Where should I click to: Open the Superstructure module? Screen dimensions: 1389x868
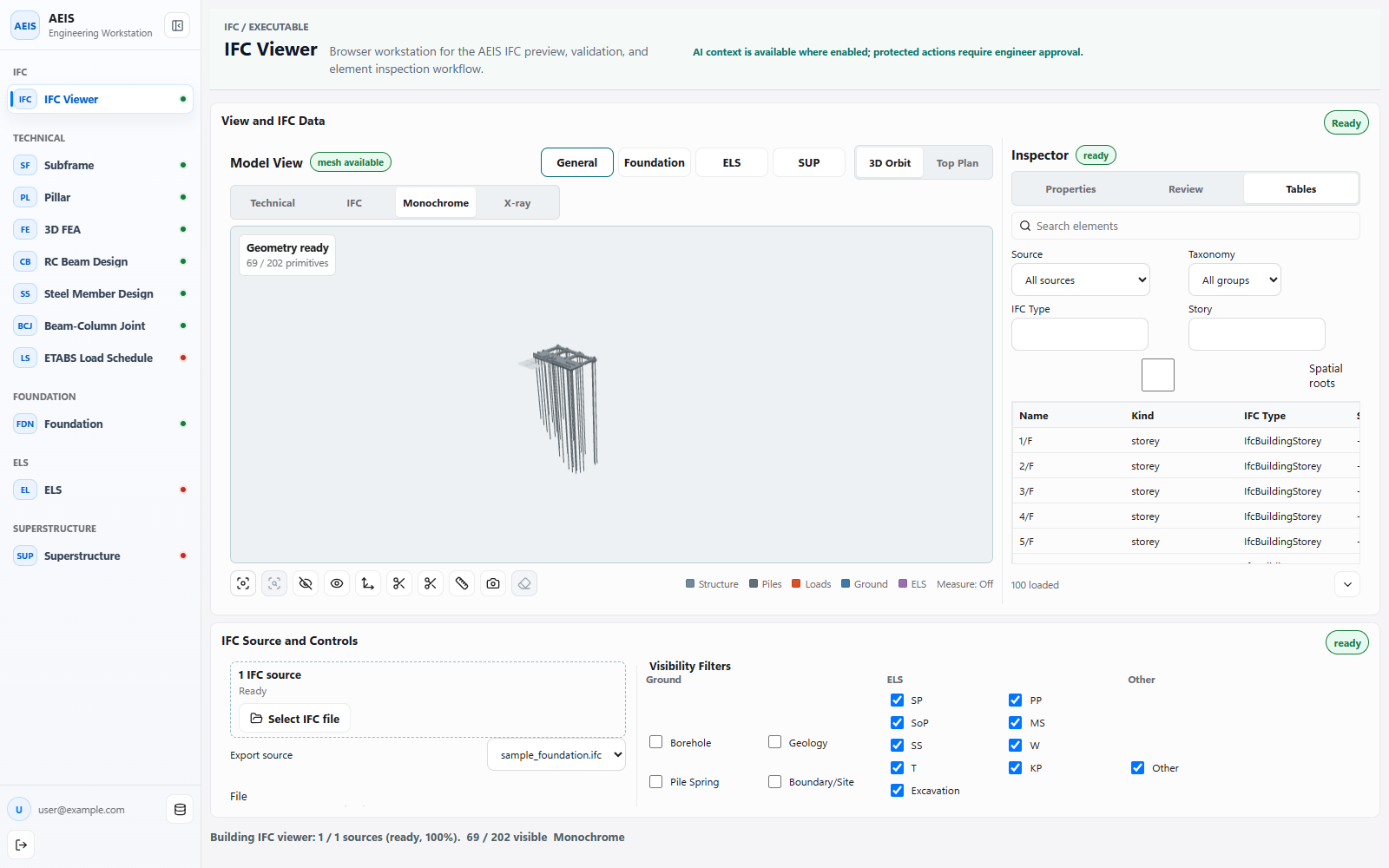point(100,556)
